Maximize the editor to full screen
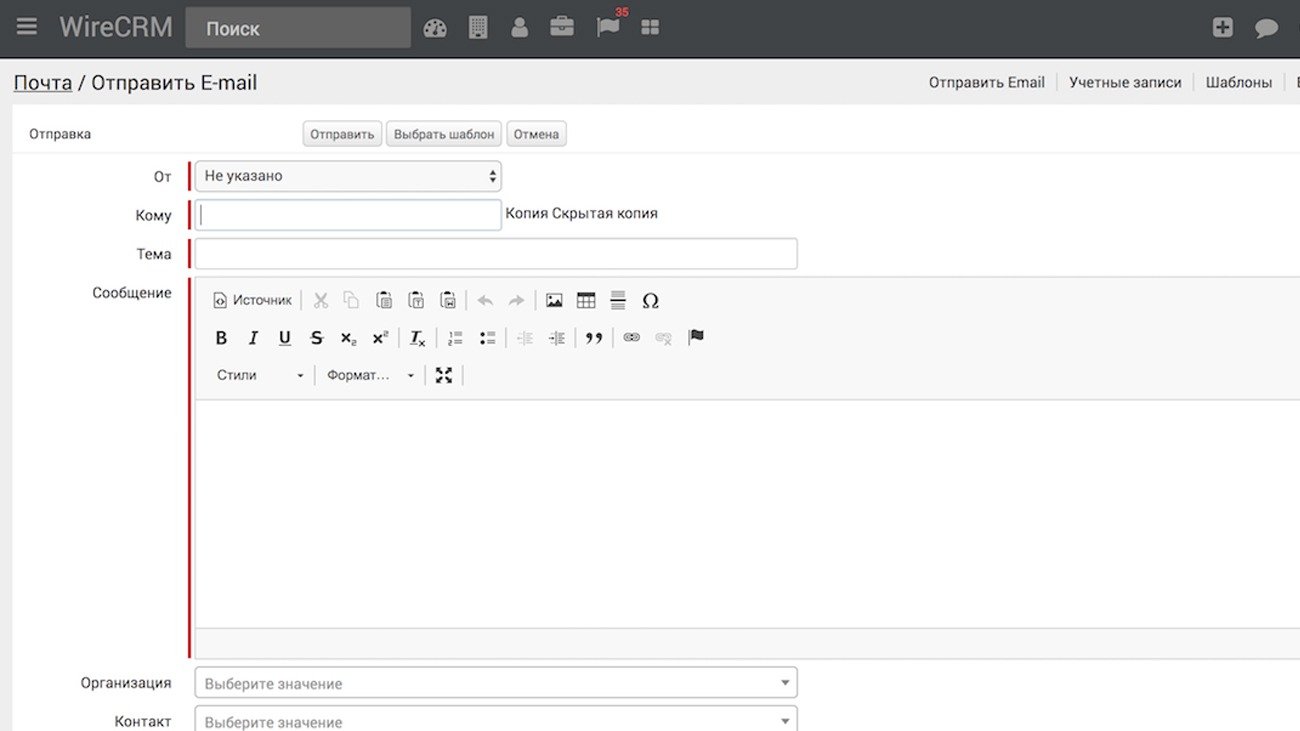 [x=444, y=375]
